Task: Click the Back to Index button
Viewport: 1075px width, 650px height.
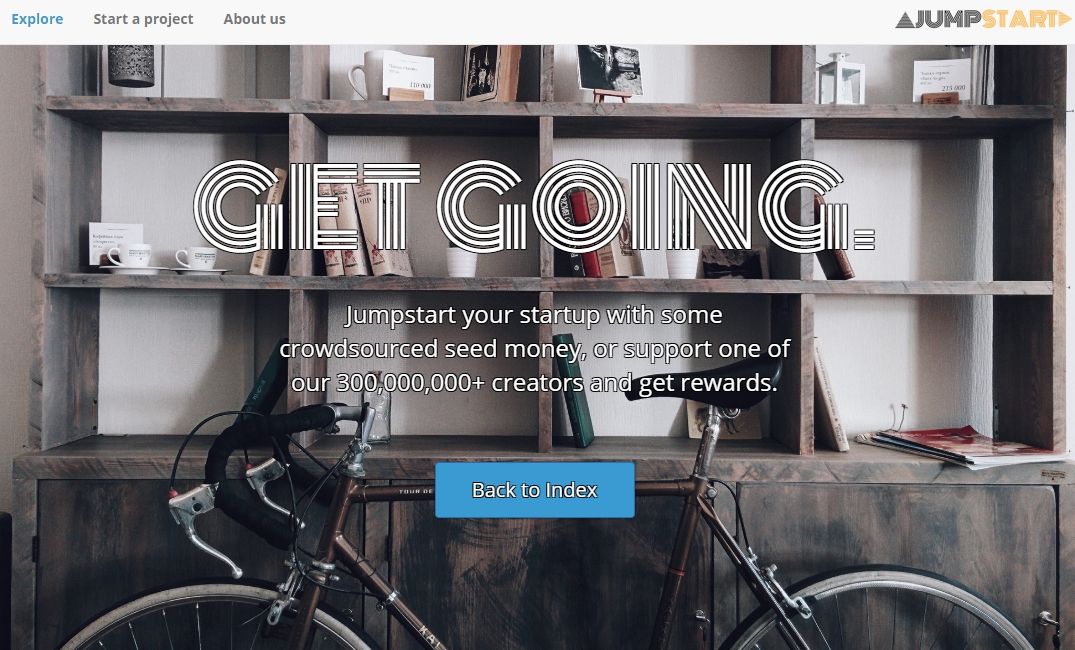Action: tap(535, 490)
